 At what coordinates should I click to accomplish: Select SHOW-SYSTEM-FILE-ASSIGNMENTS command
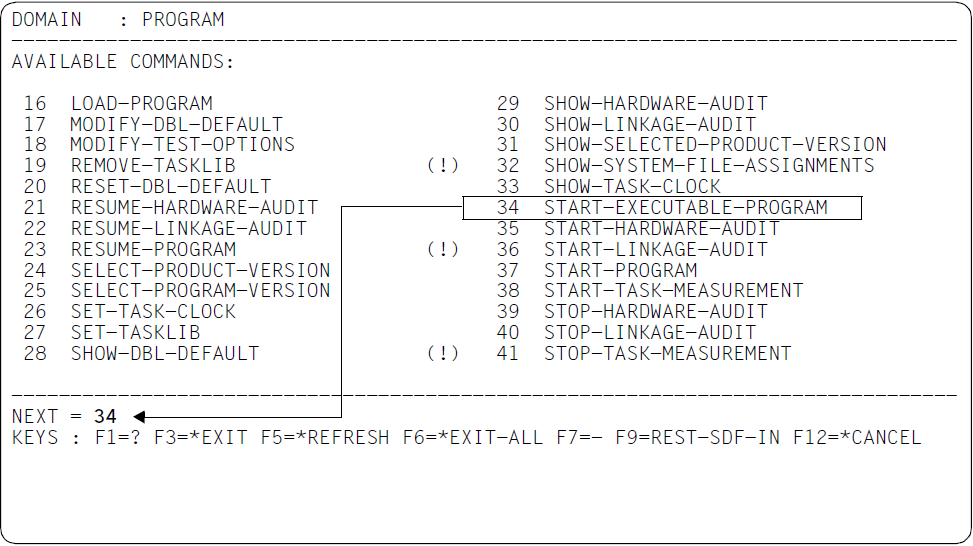[x=709, y=166]
